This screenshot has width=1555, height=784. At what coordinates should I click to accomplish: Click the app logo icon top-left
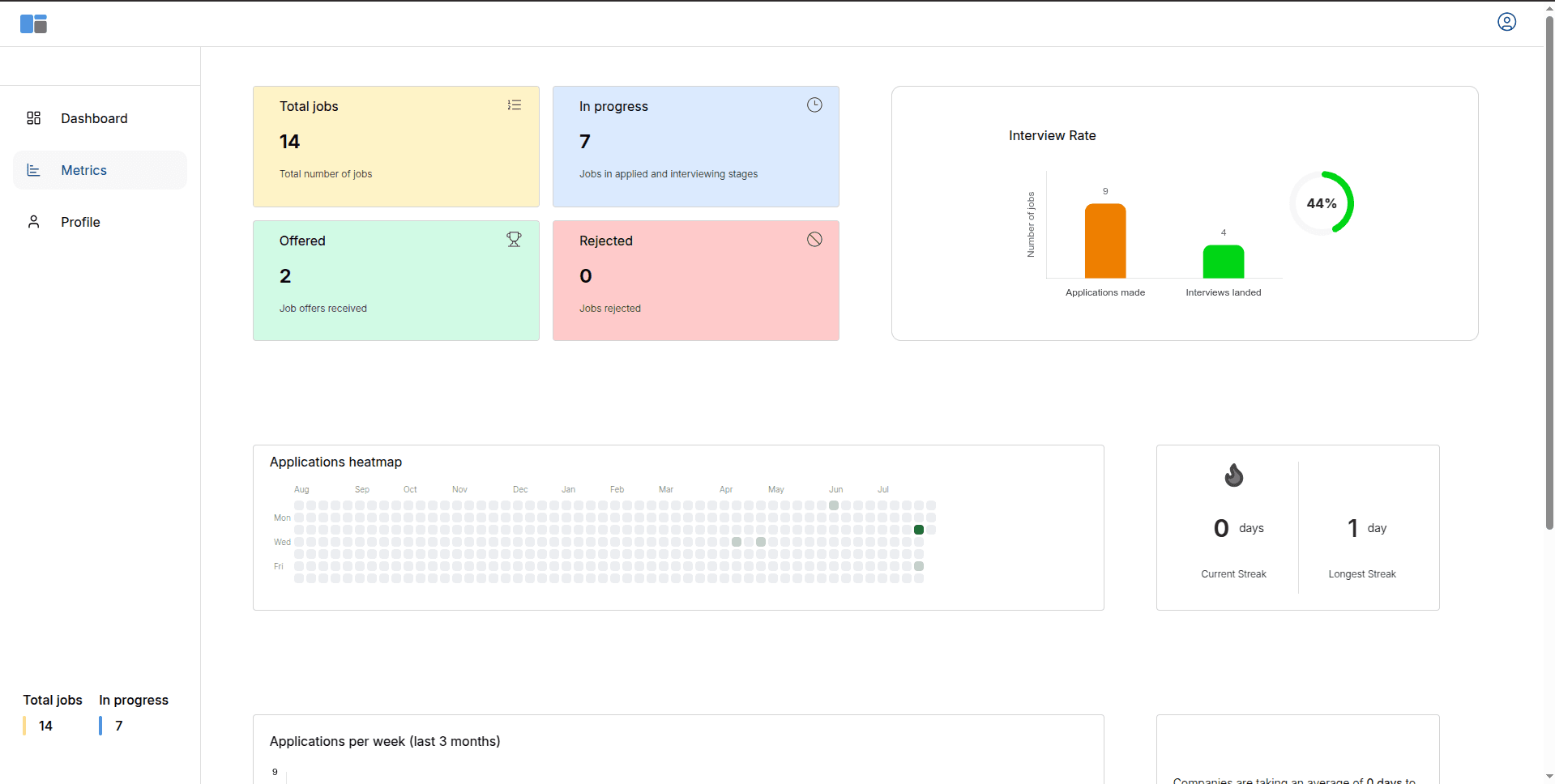click(x=33, y=23)
